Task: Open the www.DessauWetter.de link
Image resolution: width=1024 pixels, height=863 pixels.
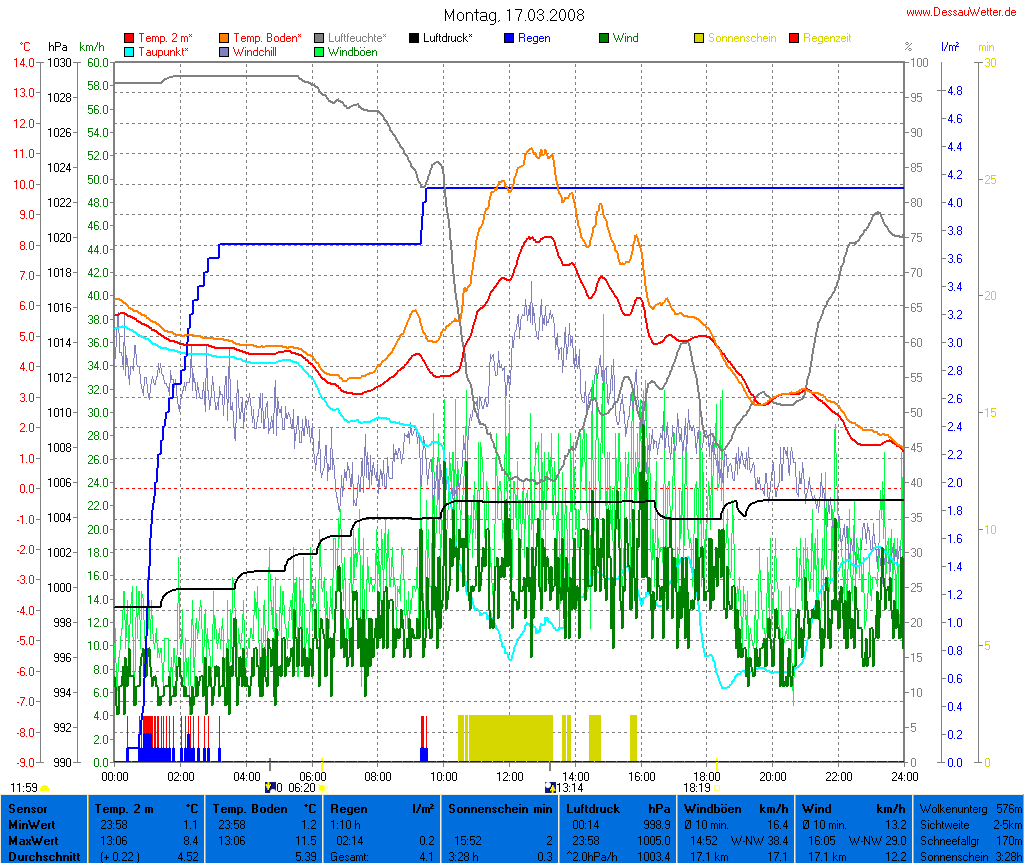Action: pos(963,12)
